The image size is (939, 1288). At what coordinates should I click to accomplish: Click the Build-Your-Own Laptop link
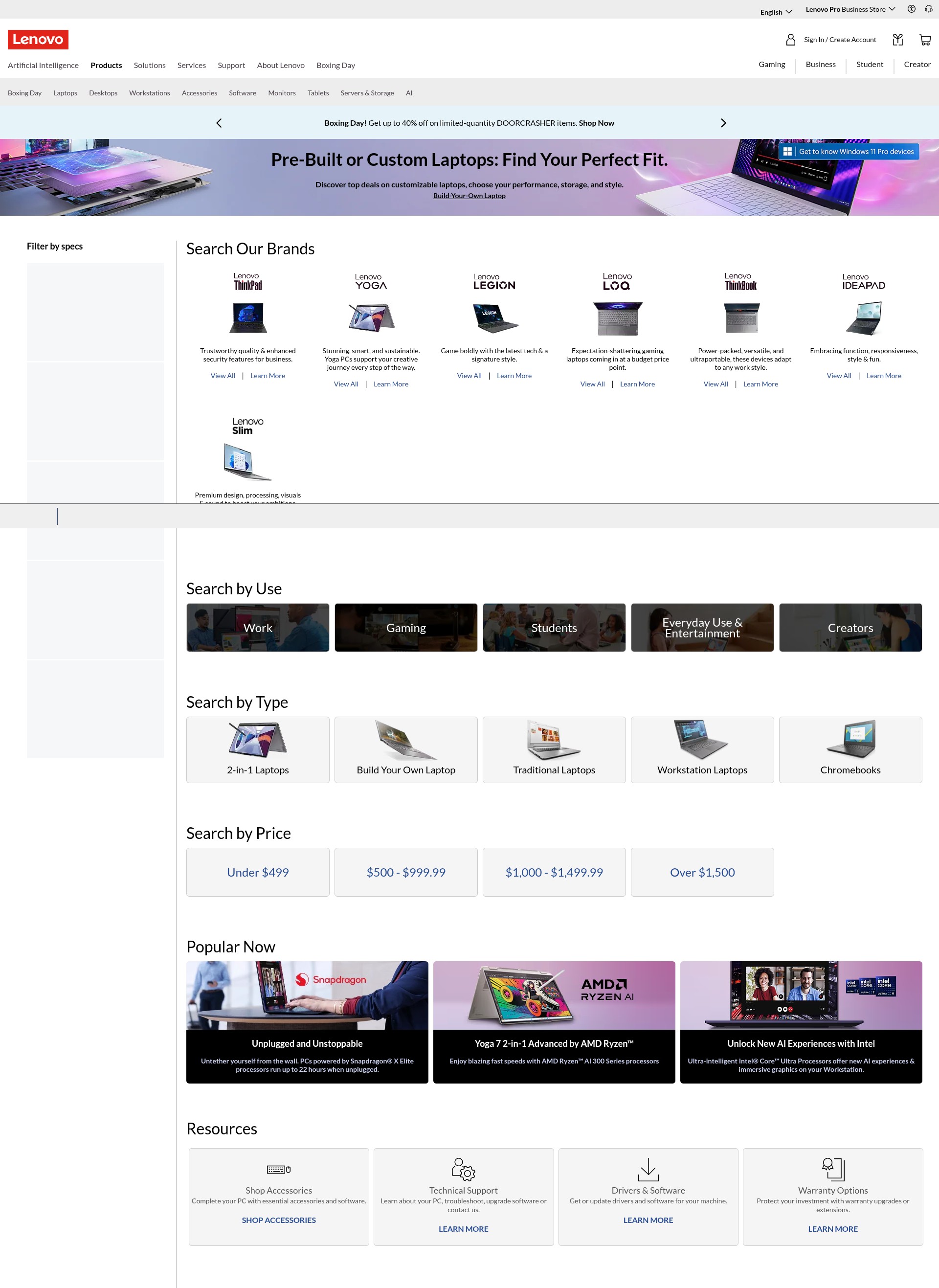pyautogui.click(x=469, y=196)
